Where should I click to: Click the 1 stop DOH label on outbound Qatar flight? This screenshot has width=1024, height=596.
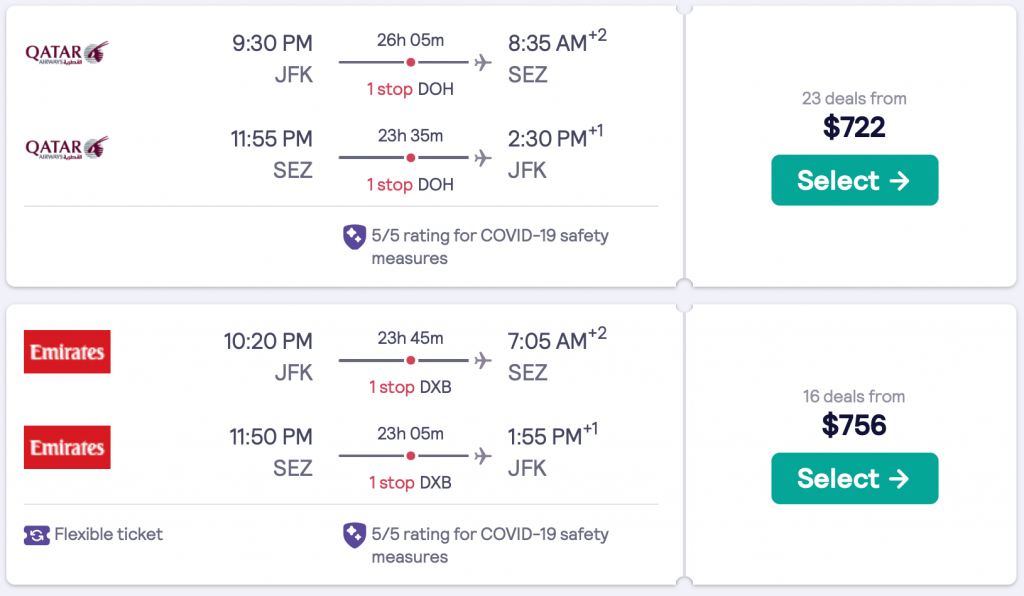coord(410,89)
